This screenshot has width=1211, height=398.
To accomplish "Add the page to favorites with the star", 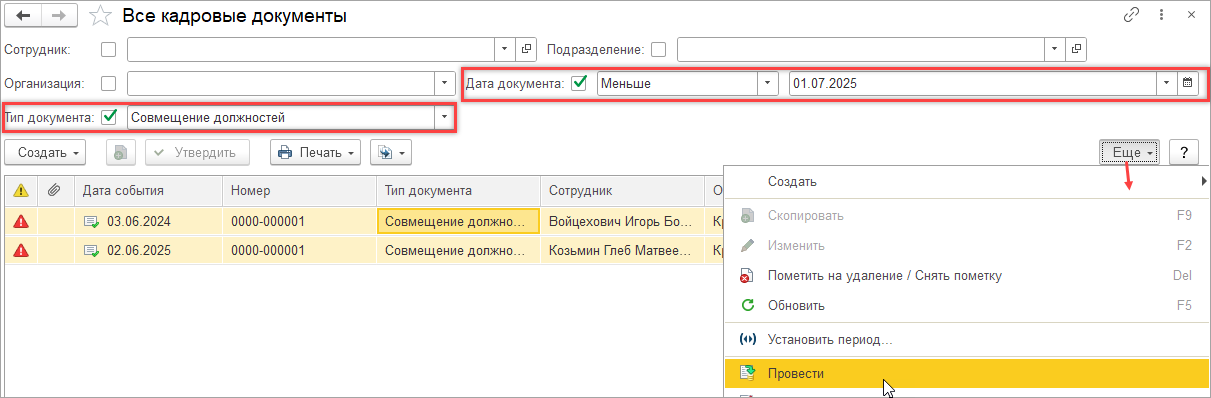I will click(x=99, y=16).
